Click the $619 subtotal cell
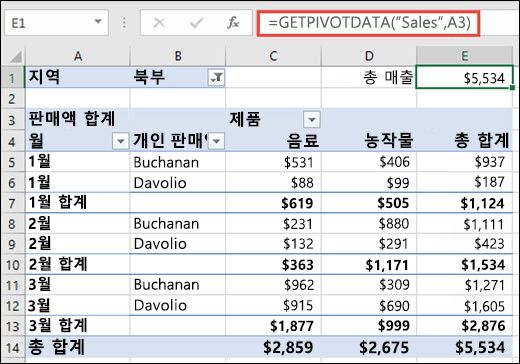The width and height of the screenshot is (520, 364). point(273,203)
